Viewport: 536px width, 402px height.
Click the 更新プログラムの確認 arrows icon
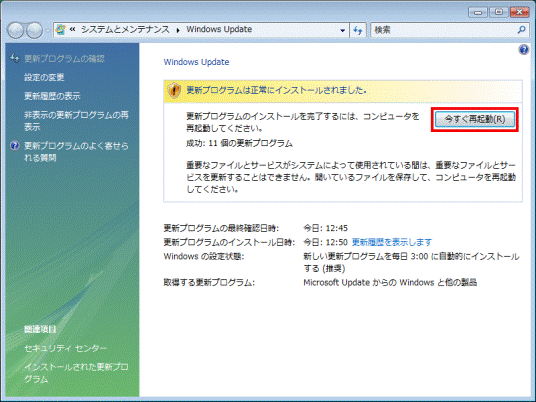coord(14,58)
